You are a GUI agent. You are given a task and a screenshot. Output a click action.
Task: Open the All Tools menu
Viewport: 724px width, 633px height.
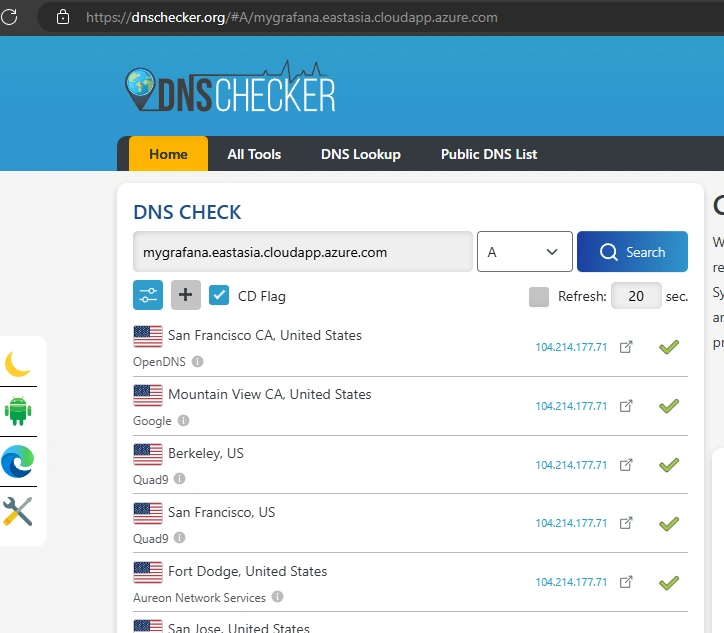click(254, 154)
